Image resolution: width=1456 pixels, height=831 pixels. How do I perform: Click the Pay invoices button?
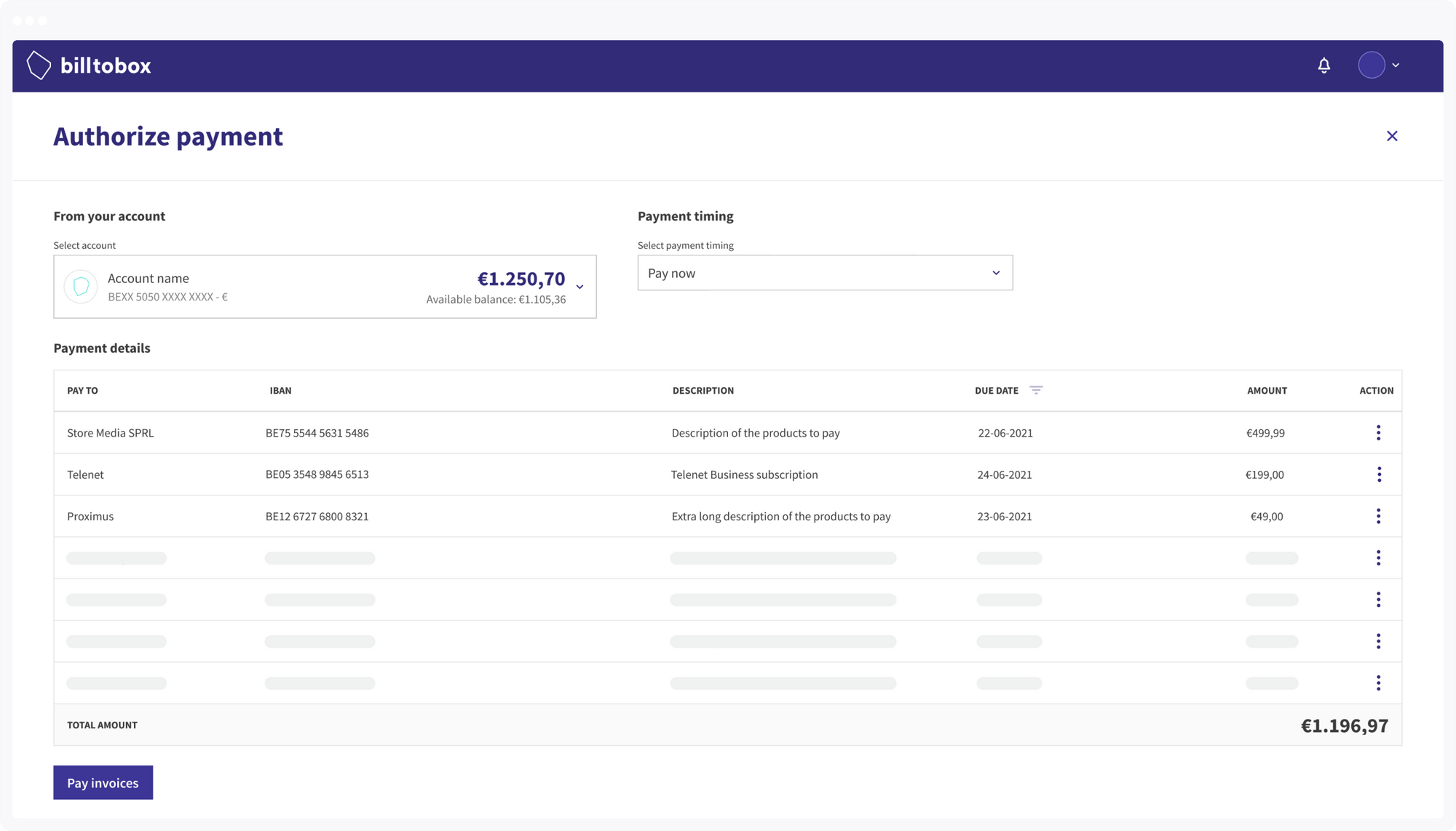click(x=103, y=782)
